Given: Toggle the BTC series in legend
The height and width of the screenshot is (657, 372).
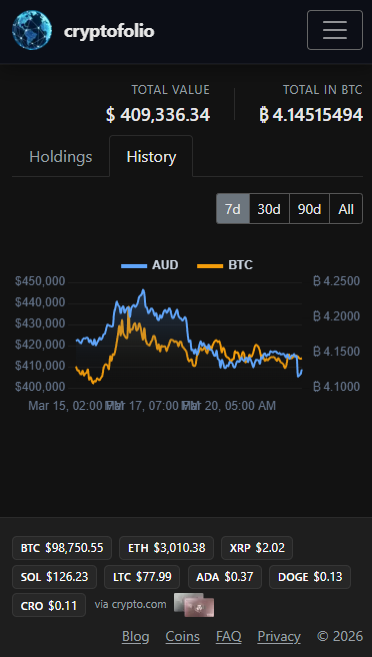Looking at the screenshot, I should 225,265.
